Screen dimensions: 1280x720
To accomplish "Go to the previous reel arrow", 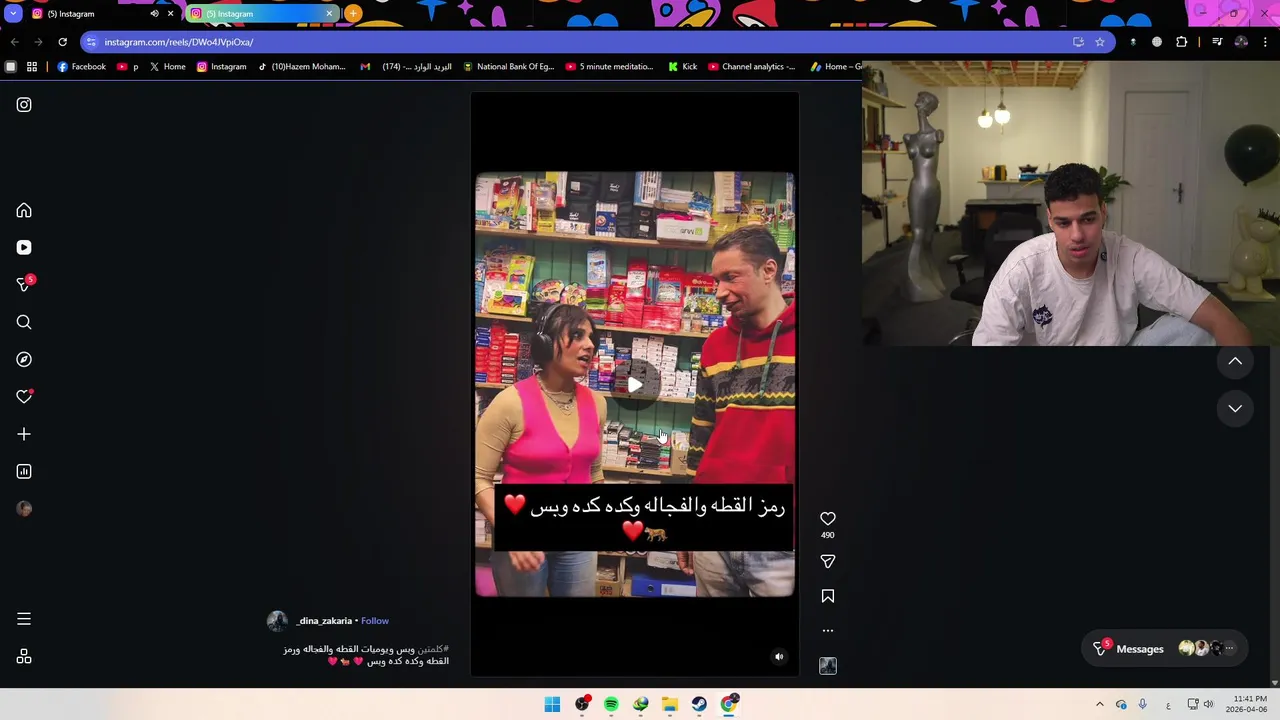I will pyautogui.click(x=1235, y=361).
